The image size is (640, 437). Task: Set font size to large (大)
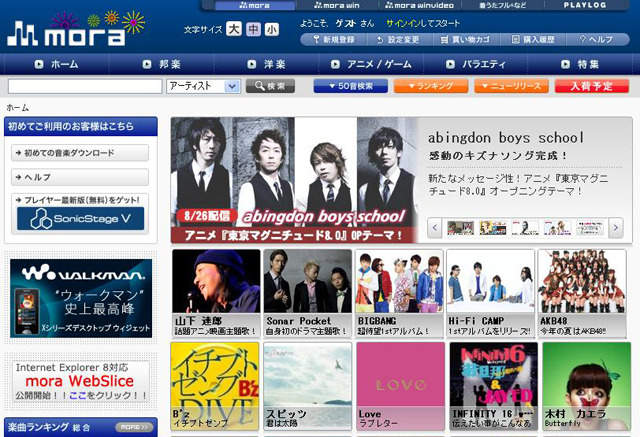pyautogui.click(x=234, y=29)
